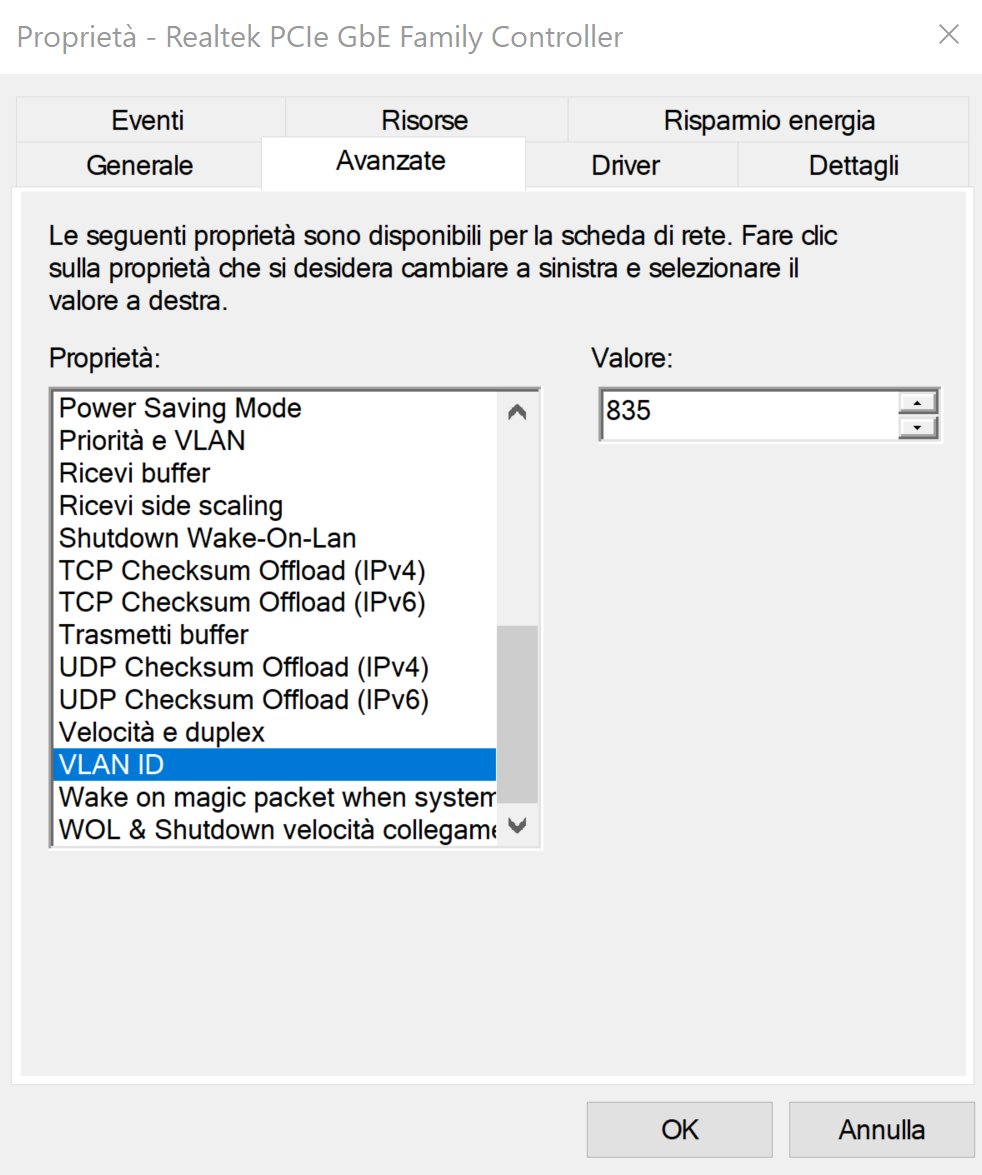Select Power Saving Mode property
The width and height of the screenshot is (982, 1175).
[275, 408]
